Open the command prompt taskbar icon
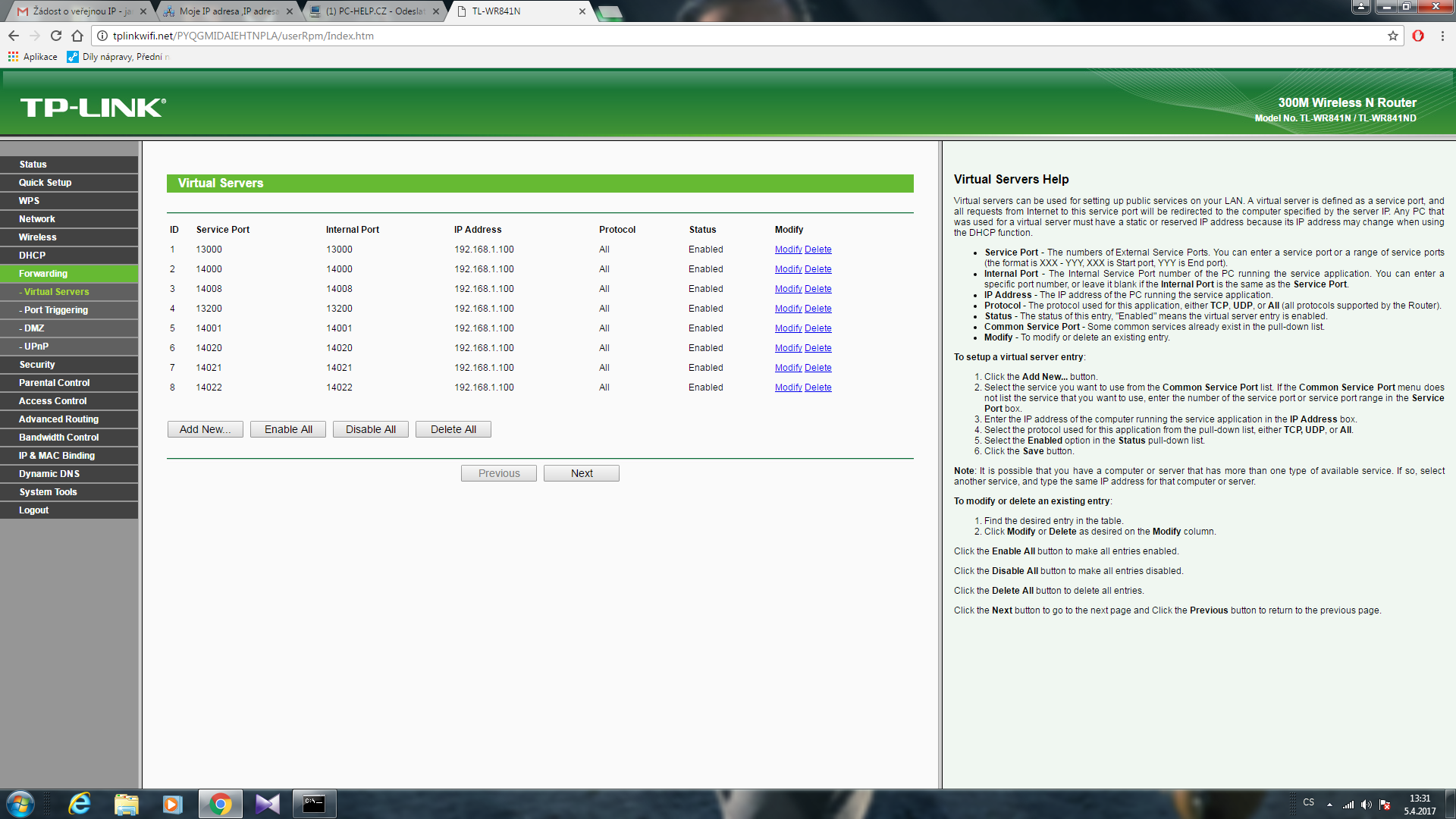The height and width of the screenshot is (819, 1456). click(x=314, y=804)
